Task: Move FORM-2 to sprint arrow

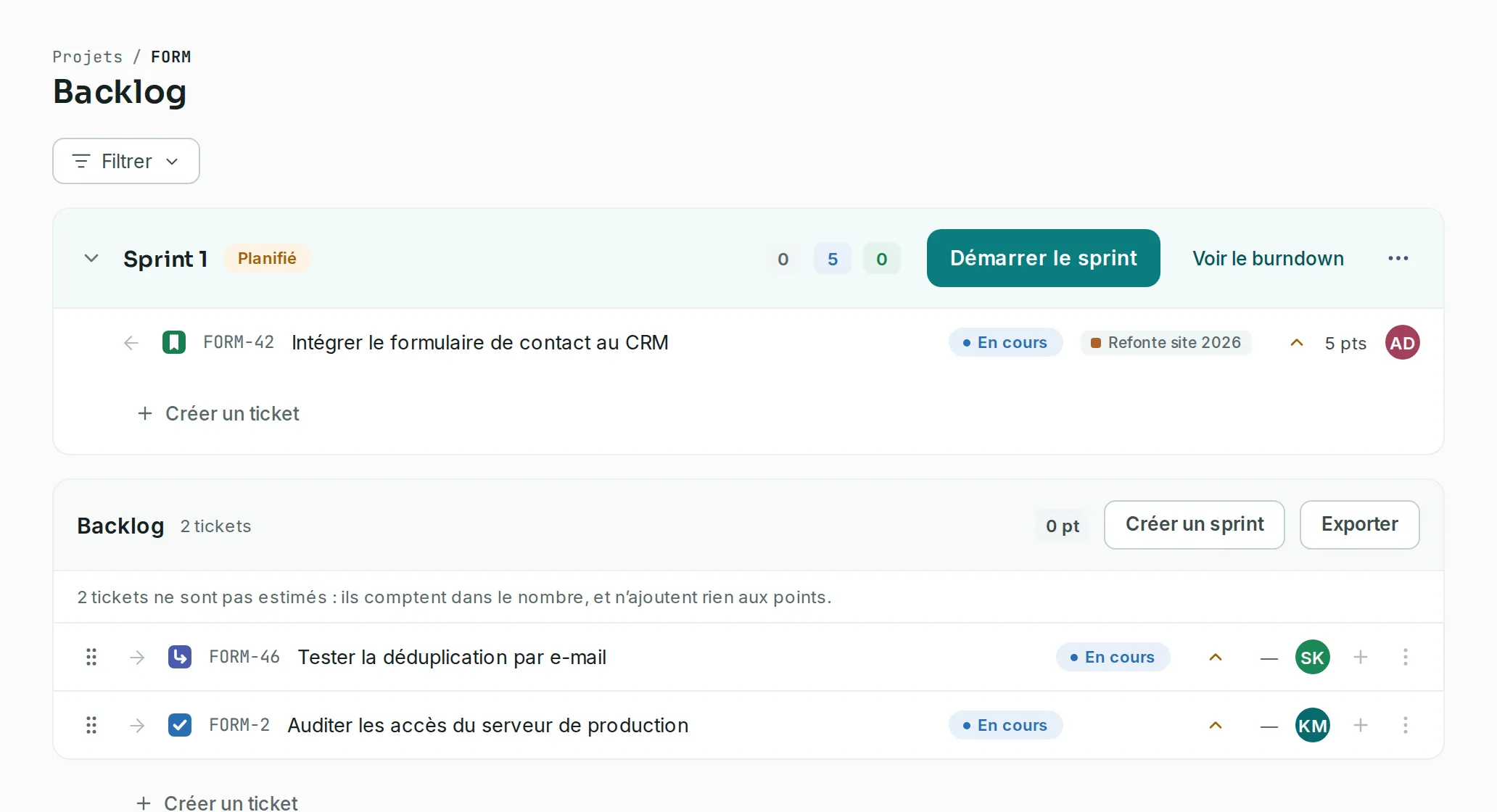Action: [137, 726]
